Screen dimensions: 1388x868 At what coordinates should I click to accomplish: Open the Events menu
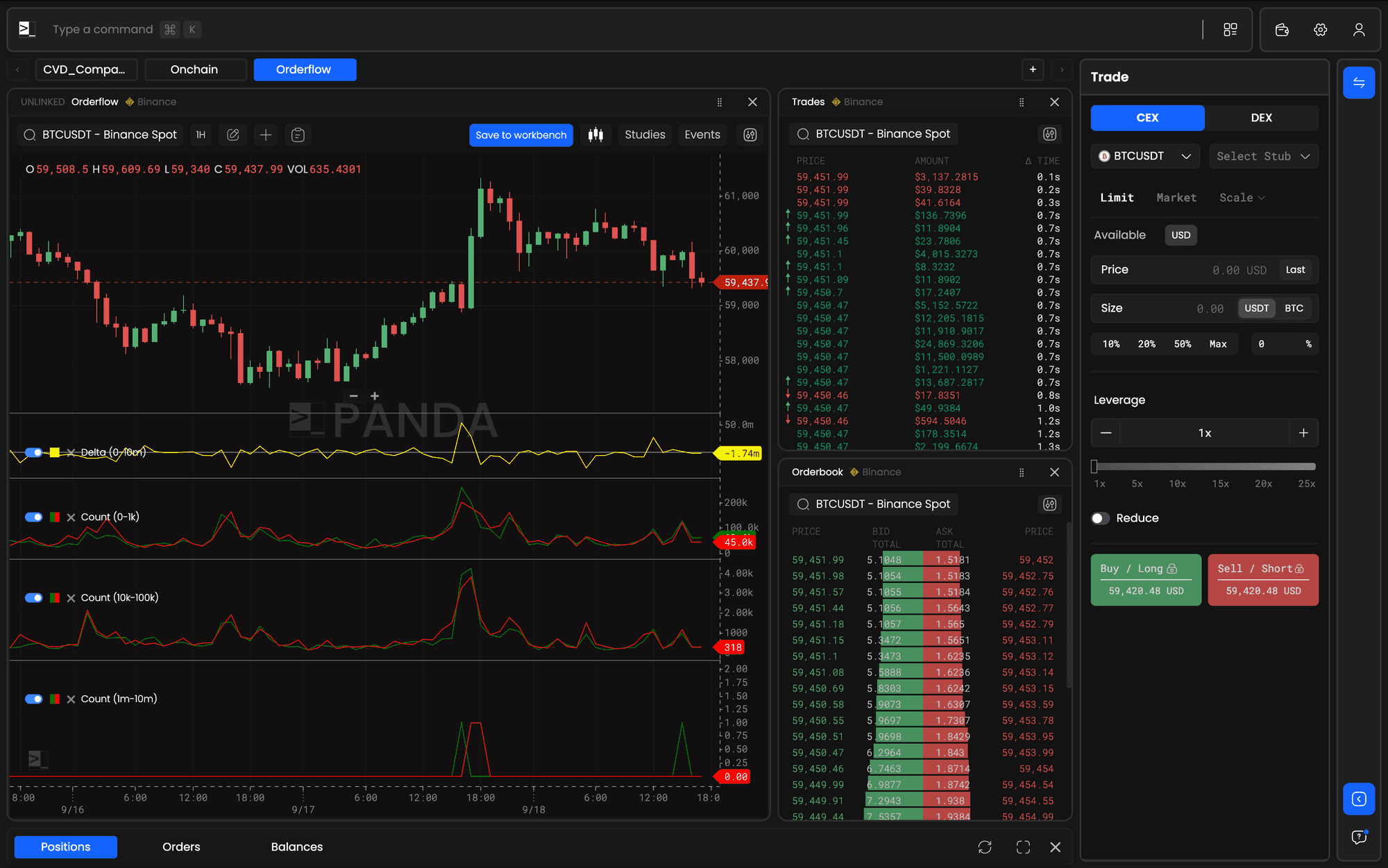point(702,135)
